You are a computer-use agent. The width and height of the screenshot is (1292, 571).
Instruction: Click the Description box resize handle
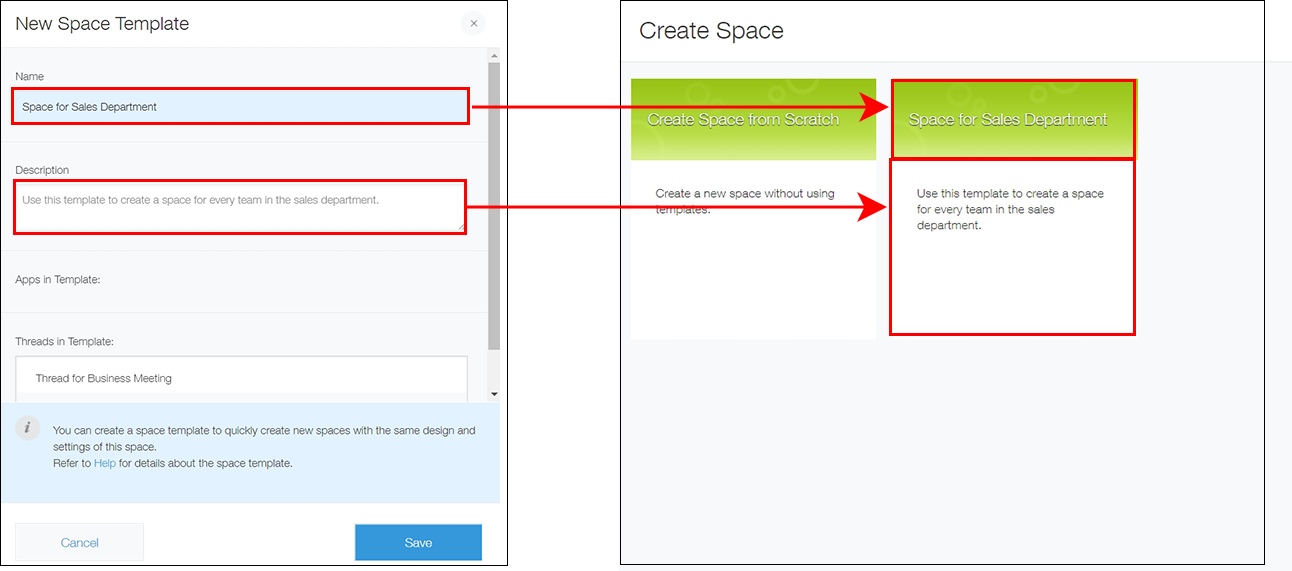461,228
